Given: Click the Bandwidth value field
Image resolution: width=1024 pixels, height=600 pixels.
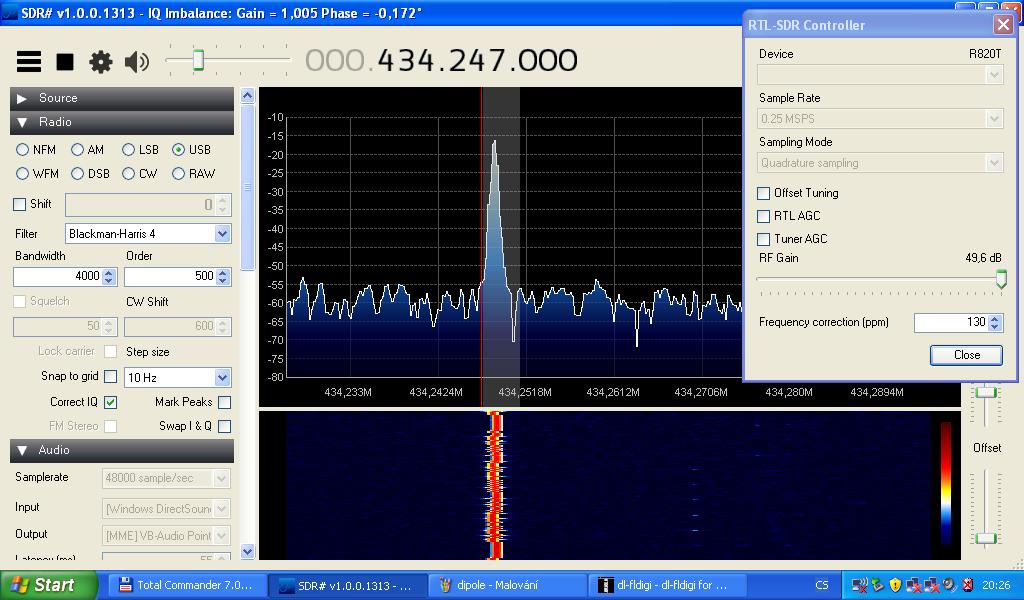Looking at the screenshot, I should [57, 276].
